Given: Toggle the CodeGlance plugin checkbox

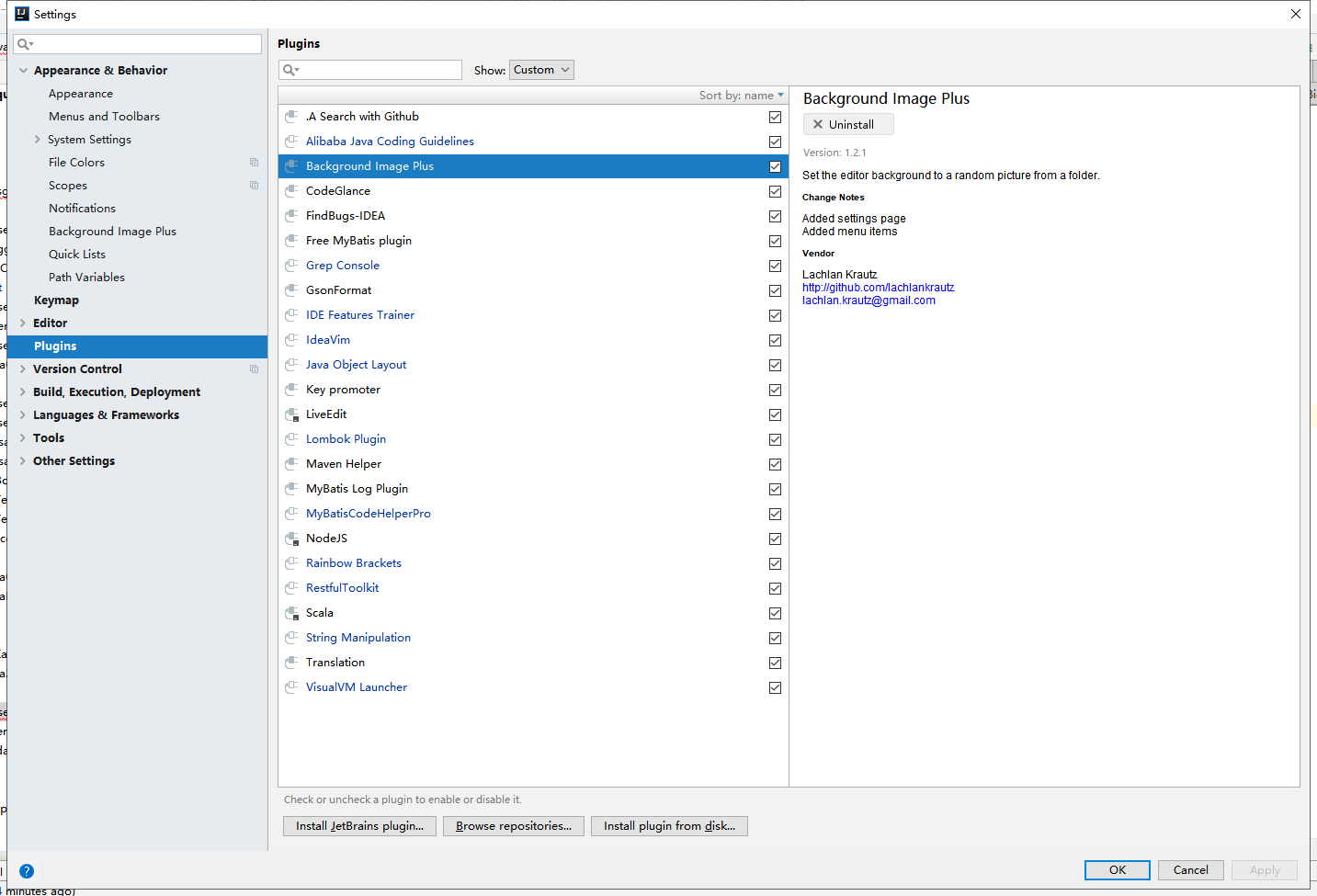Looking at the screenshot, I should pyautogui.click(x=776, y=191).
